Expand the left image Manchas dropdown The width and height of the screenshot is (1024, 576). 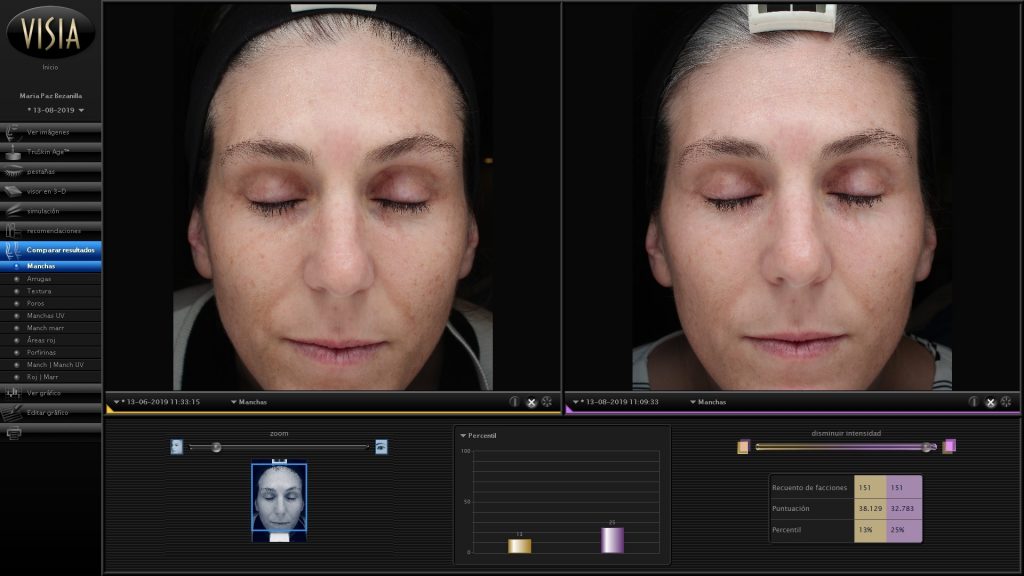pyautogui.click(x=248, y=402)
